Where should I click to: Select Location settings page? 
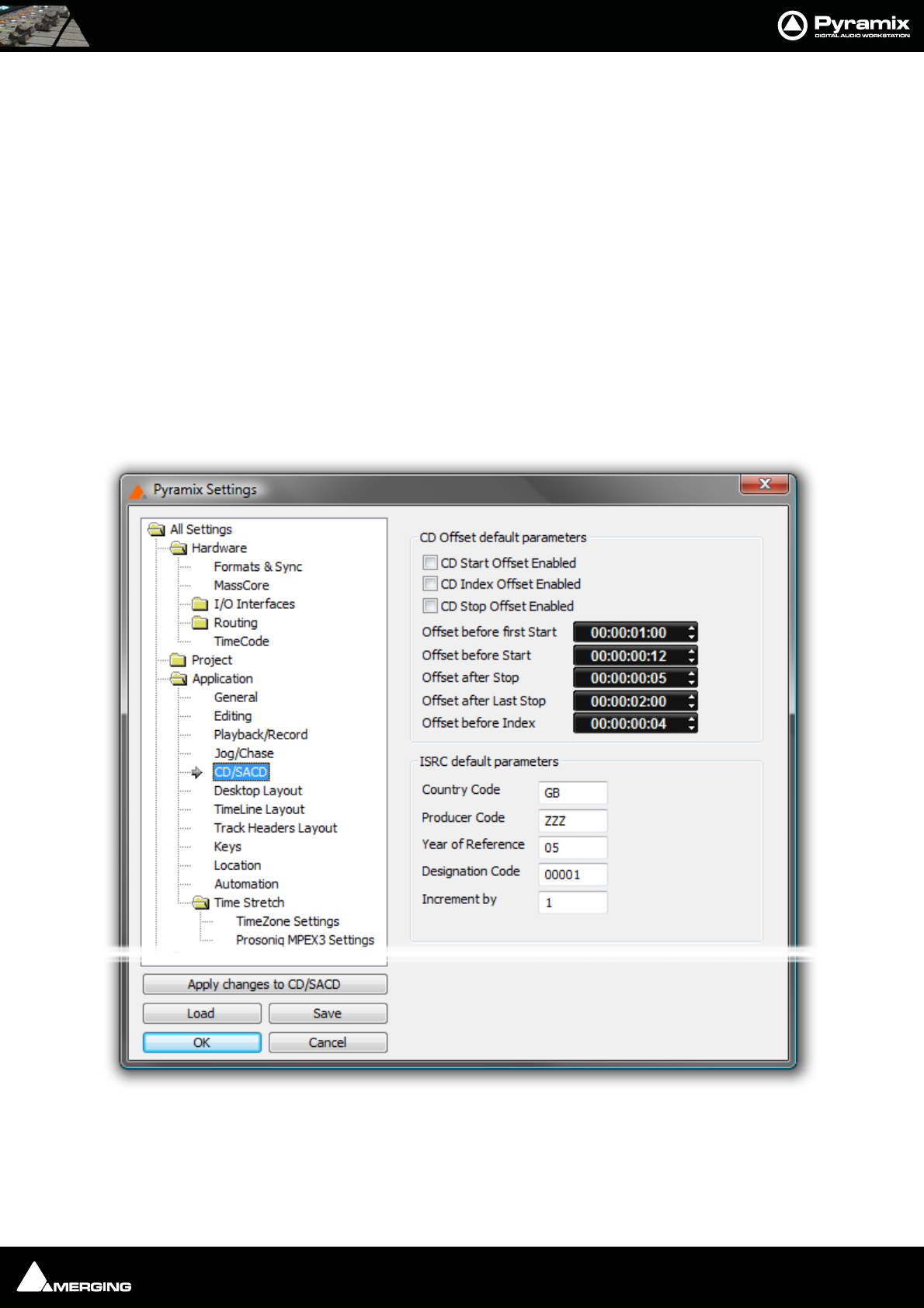[x=238, y=865]
